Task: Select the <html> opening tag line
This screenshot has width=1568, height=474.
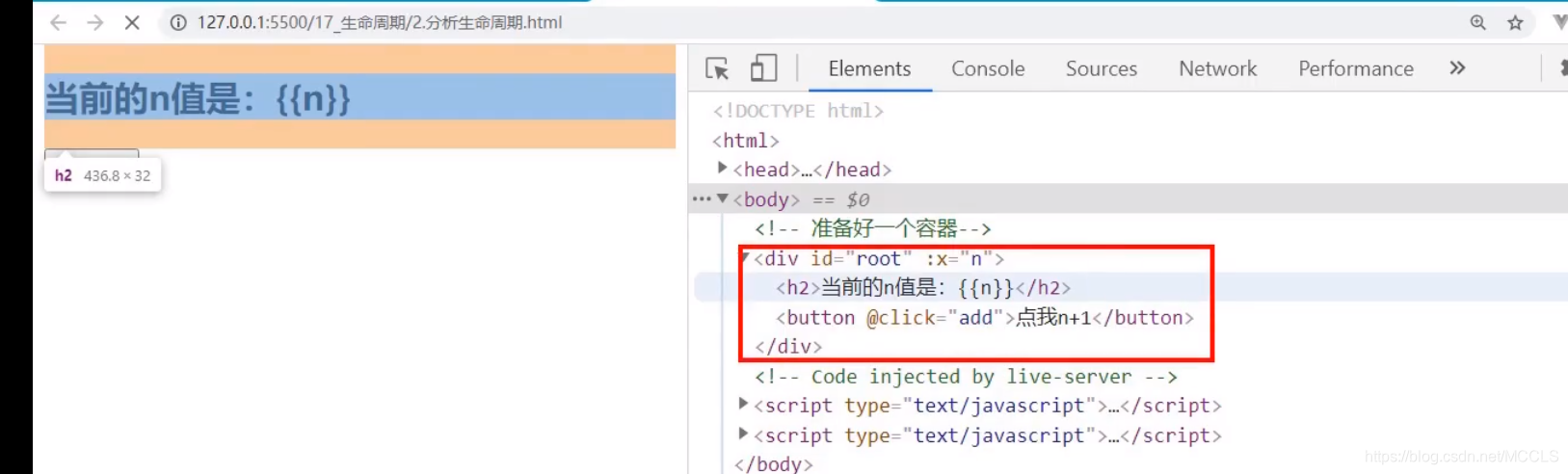Action: 746,141
